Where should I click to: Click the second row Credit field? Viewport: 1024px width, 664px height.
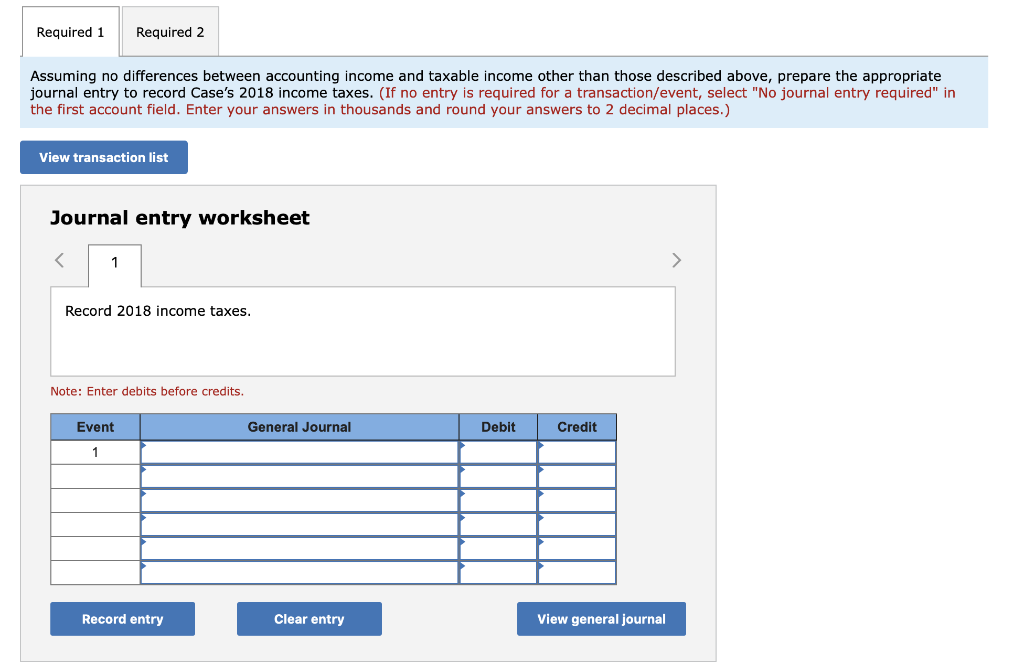(x=577, y=477)
